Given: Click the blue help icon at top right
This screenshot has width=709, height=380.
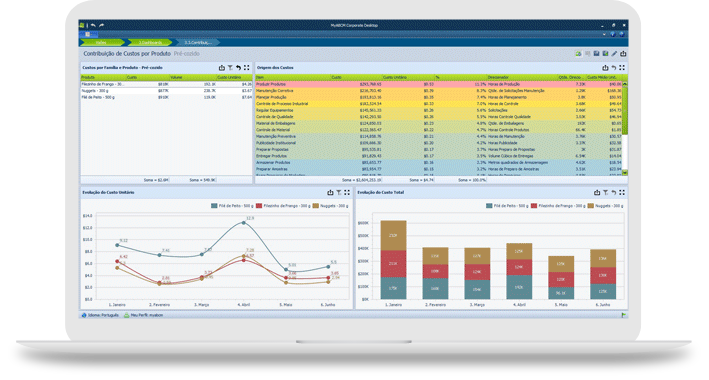Looking at the screenshot, I should click(x=613, y=34).
